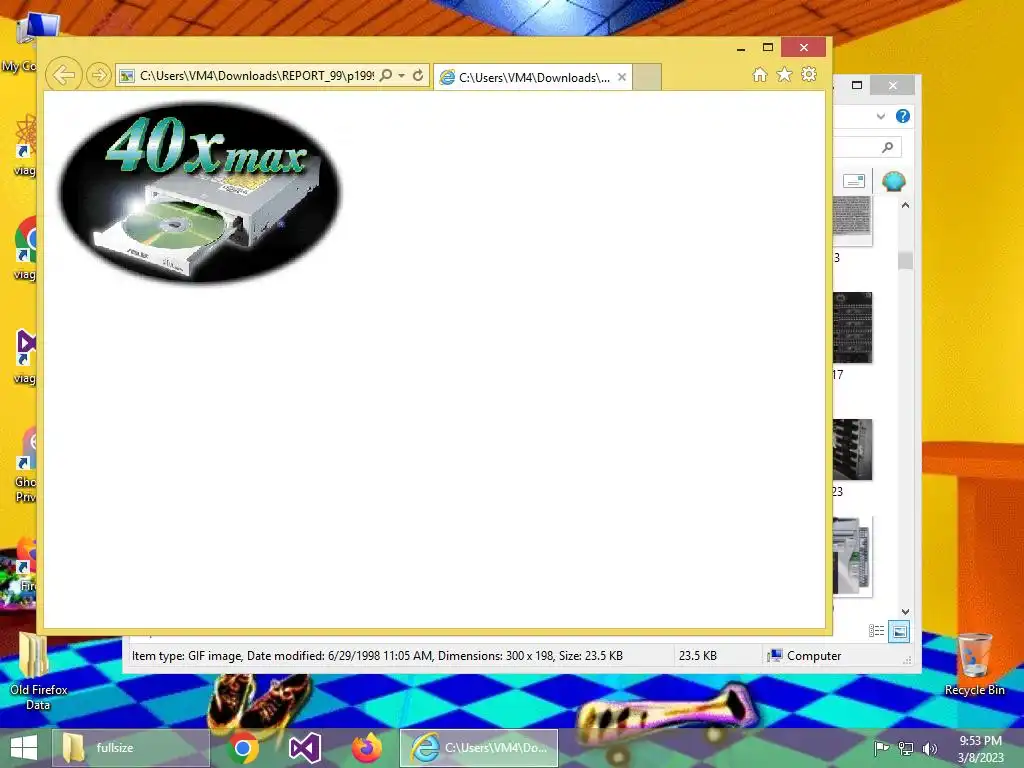
Task: Click the clock showing 9:53 PM
Action: point(980,748)
